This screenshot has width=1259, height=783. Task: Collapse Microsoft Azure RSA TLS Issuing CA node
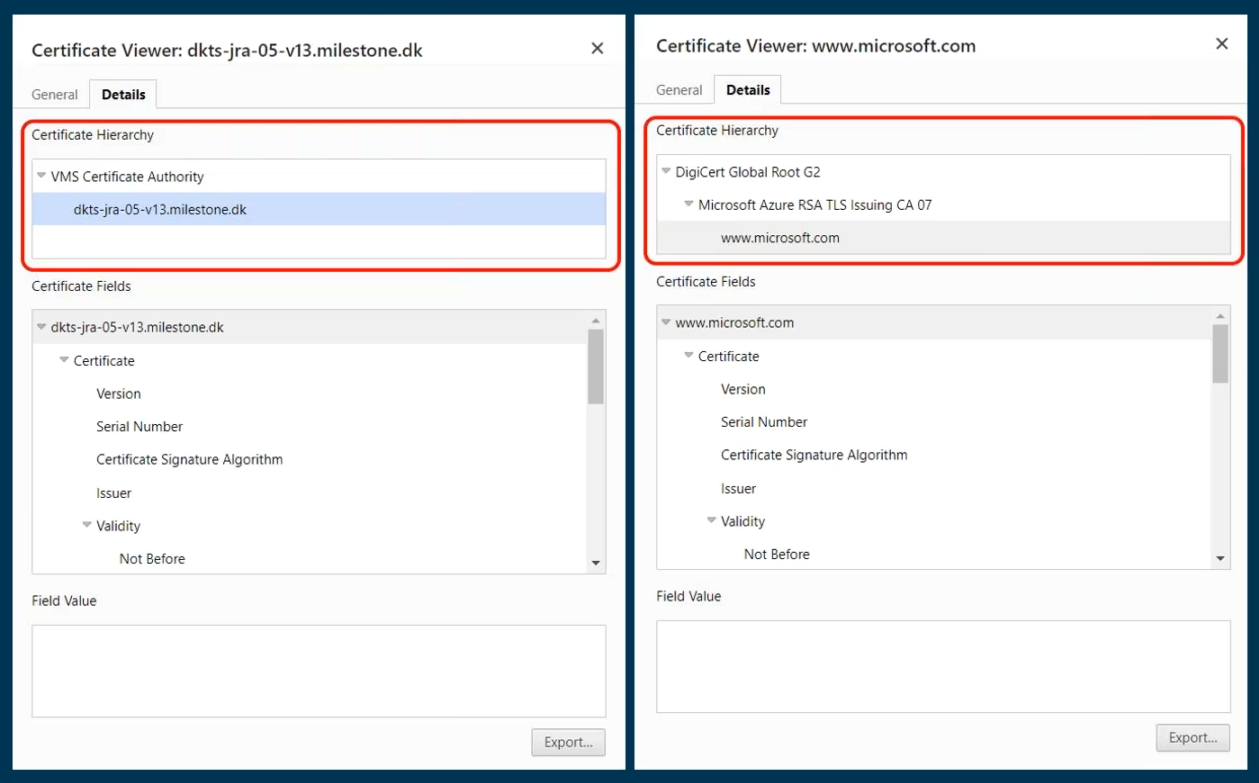689,205
